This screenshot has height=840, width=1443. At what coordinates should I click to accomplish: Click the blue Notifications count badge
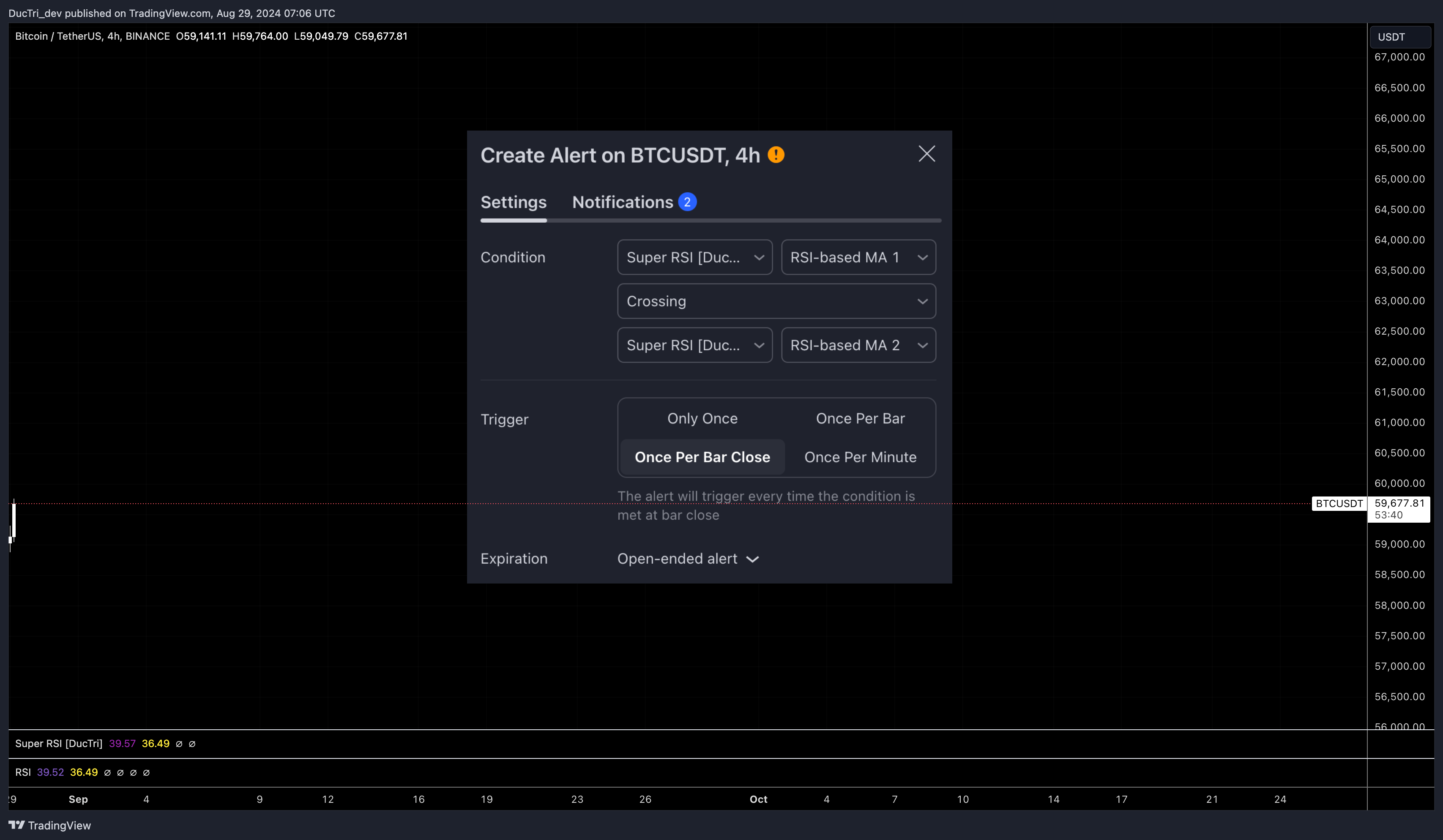(x=687, y=202)
